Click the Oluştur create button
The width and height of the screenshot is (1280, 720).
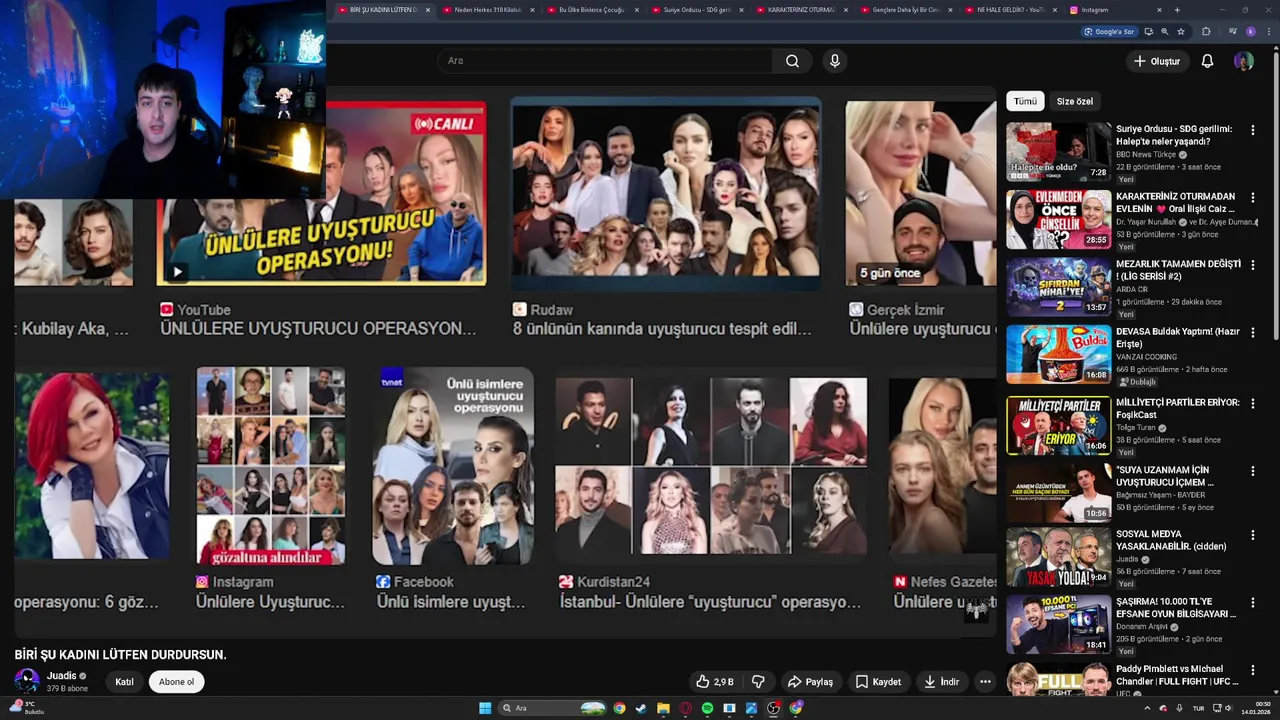point(1156,61)
